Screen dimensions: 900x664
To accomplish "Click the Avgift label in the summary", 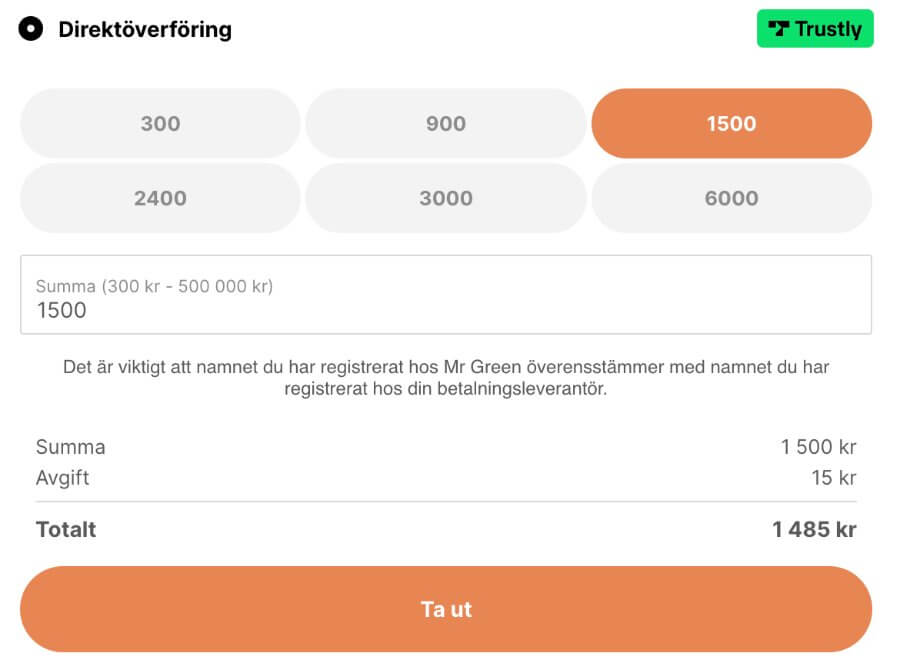I will click(x=63, y=477).
